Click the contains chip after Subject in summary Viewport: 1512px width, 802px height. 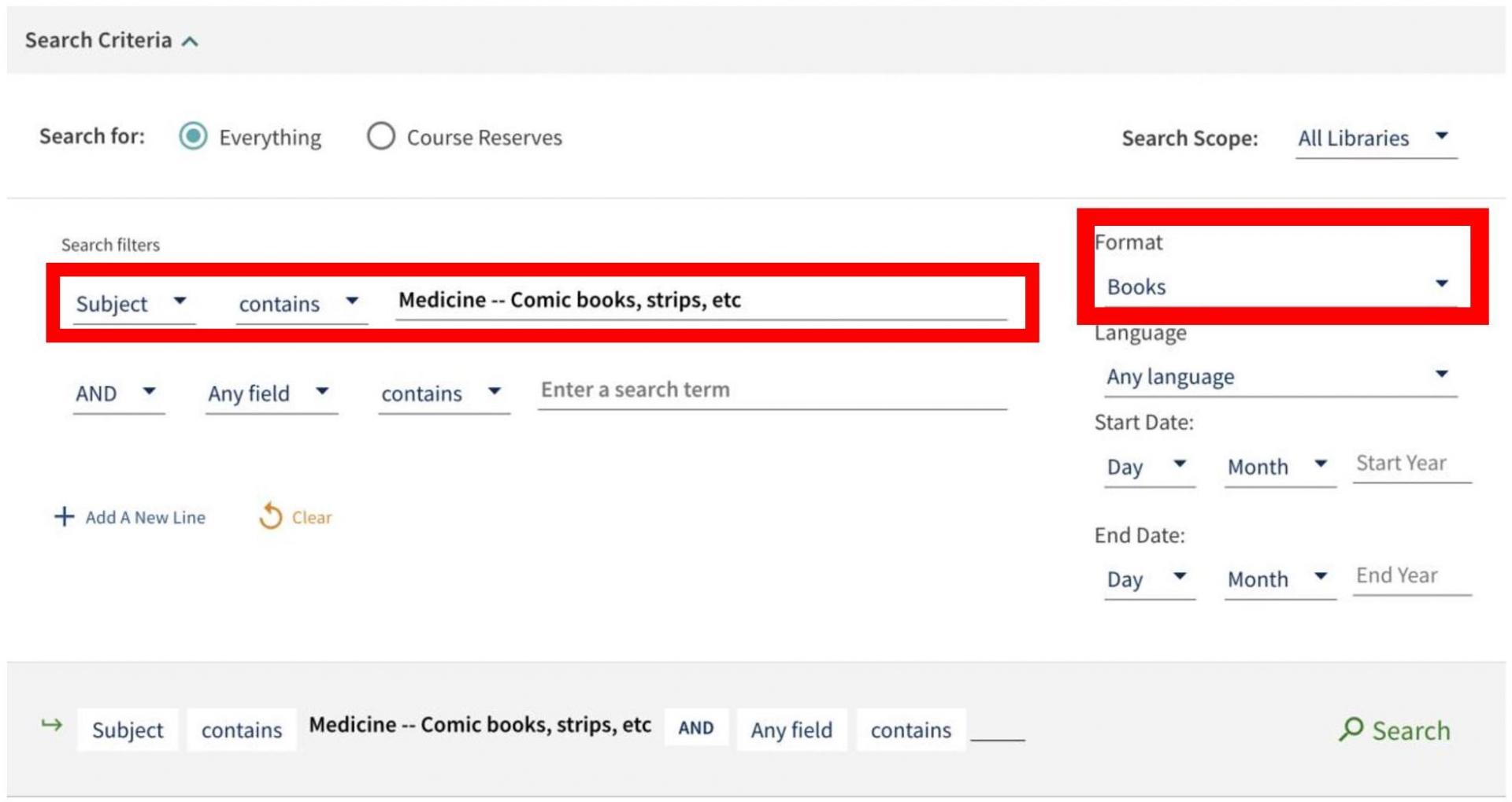[x=242, y=730]
